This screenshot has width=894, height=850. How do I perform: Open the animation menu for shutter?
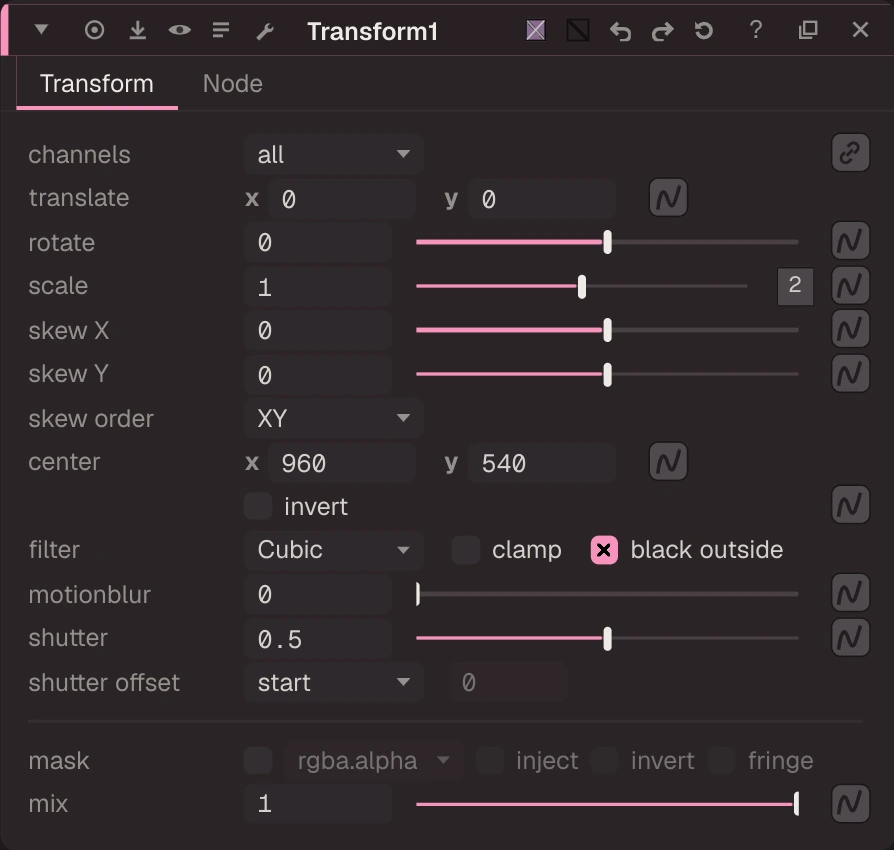click(850, 637)
